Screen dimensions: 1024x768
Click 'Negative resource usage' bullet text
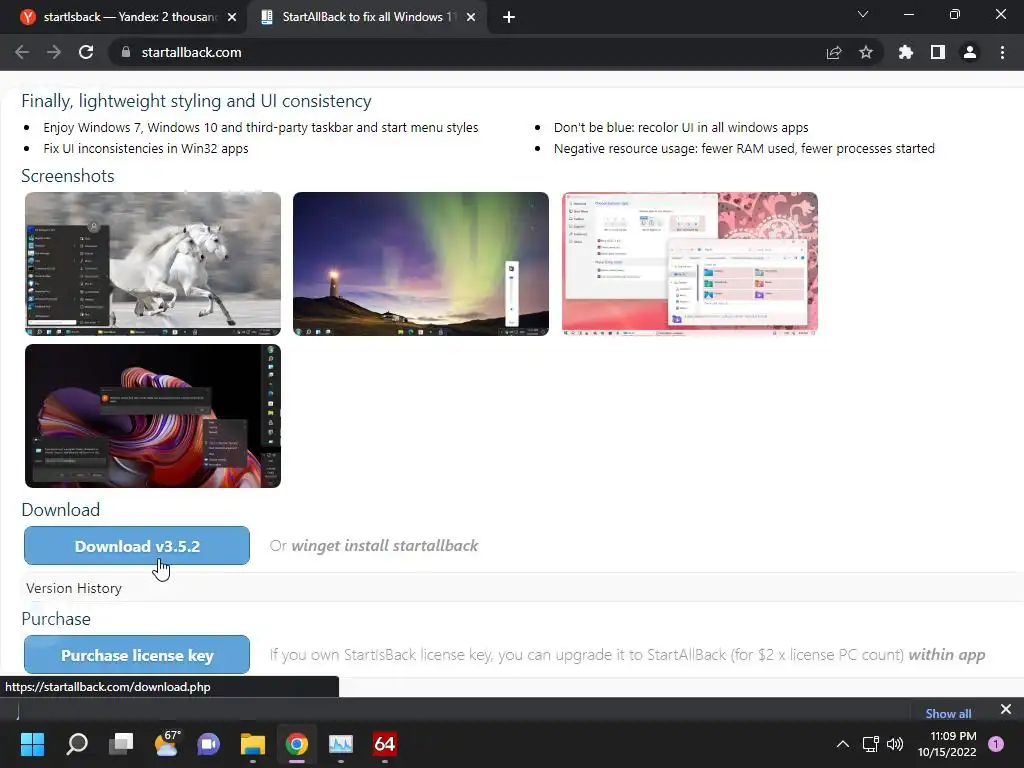tap(744, 148)
